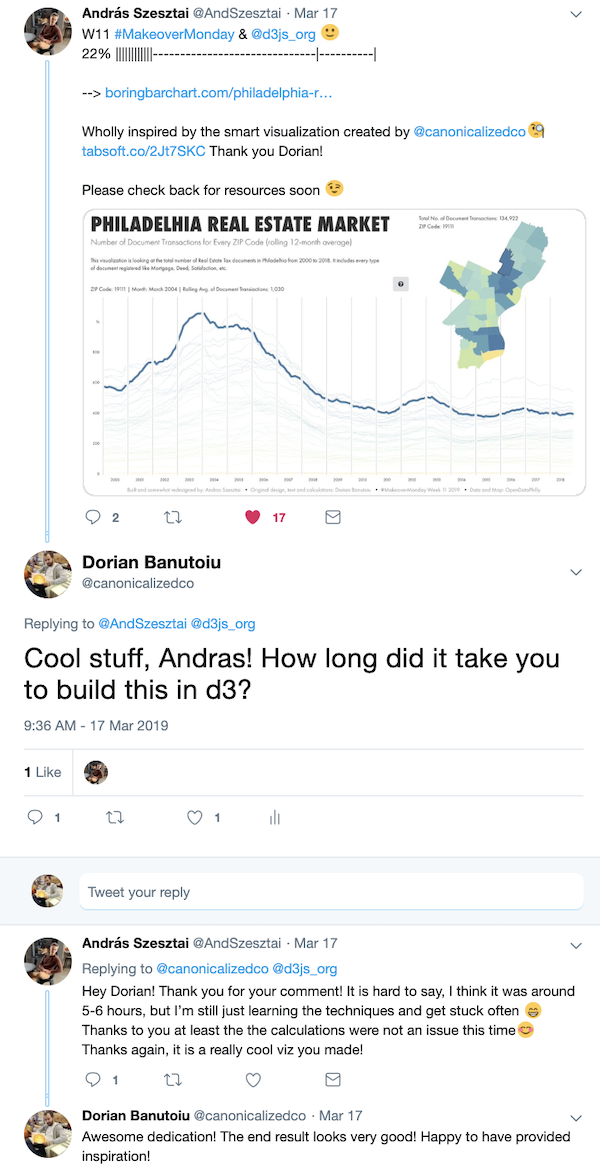This screenshot has width=600, height=1167.
Task: Click the info button on the Philadelphia chart
Action: pyautogui.click(x=400, y=283)
